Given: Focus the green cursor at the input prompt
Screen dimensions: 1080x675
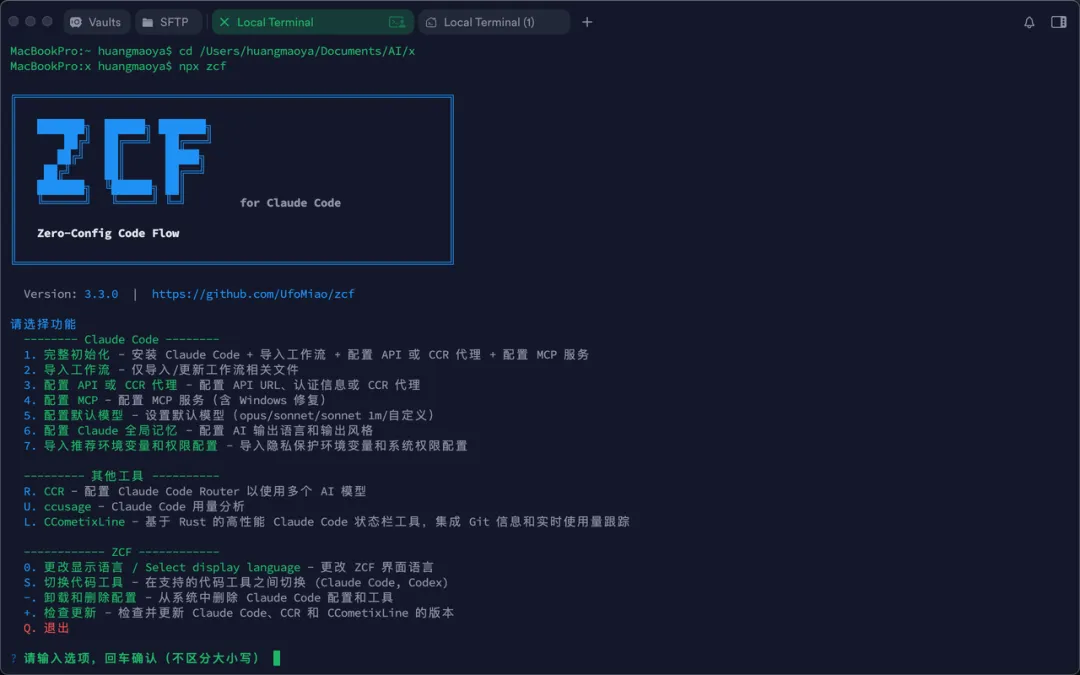Looking at the screenshot, I should (276, 658).
